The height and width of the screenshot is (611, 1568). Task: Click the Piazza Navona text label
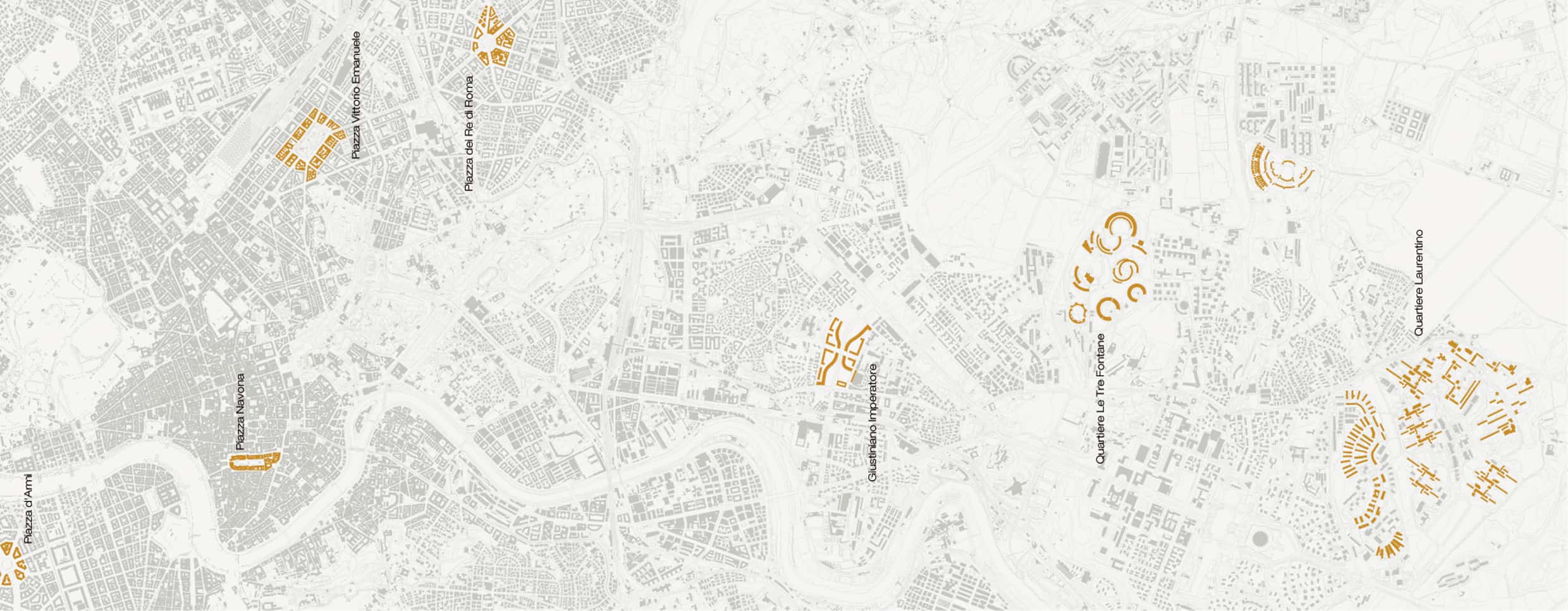(x=240, y=412)
